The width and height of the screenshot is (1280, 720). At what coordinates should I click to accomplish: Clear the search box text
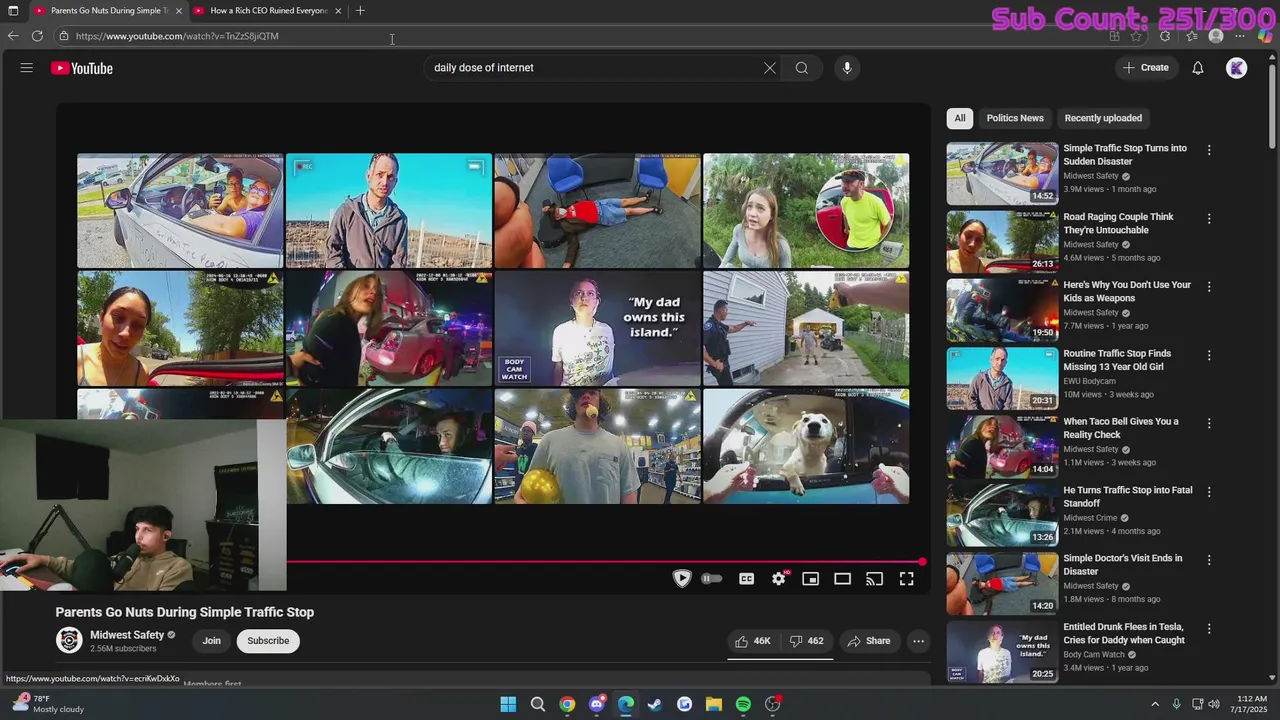pos(769,68)
